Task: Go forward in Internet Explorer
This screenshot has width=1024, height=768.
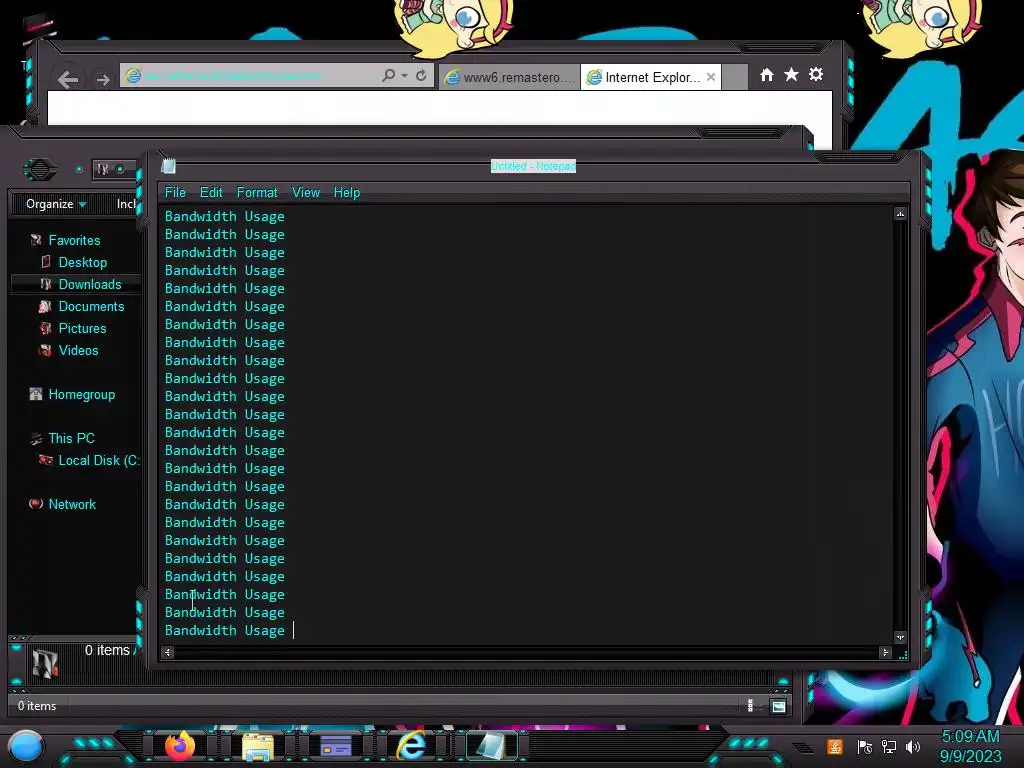Action: pos(103,79)
